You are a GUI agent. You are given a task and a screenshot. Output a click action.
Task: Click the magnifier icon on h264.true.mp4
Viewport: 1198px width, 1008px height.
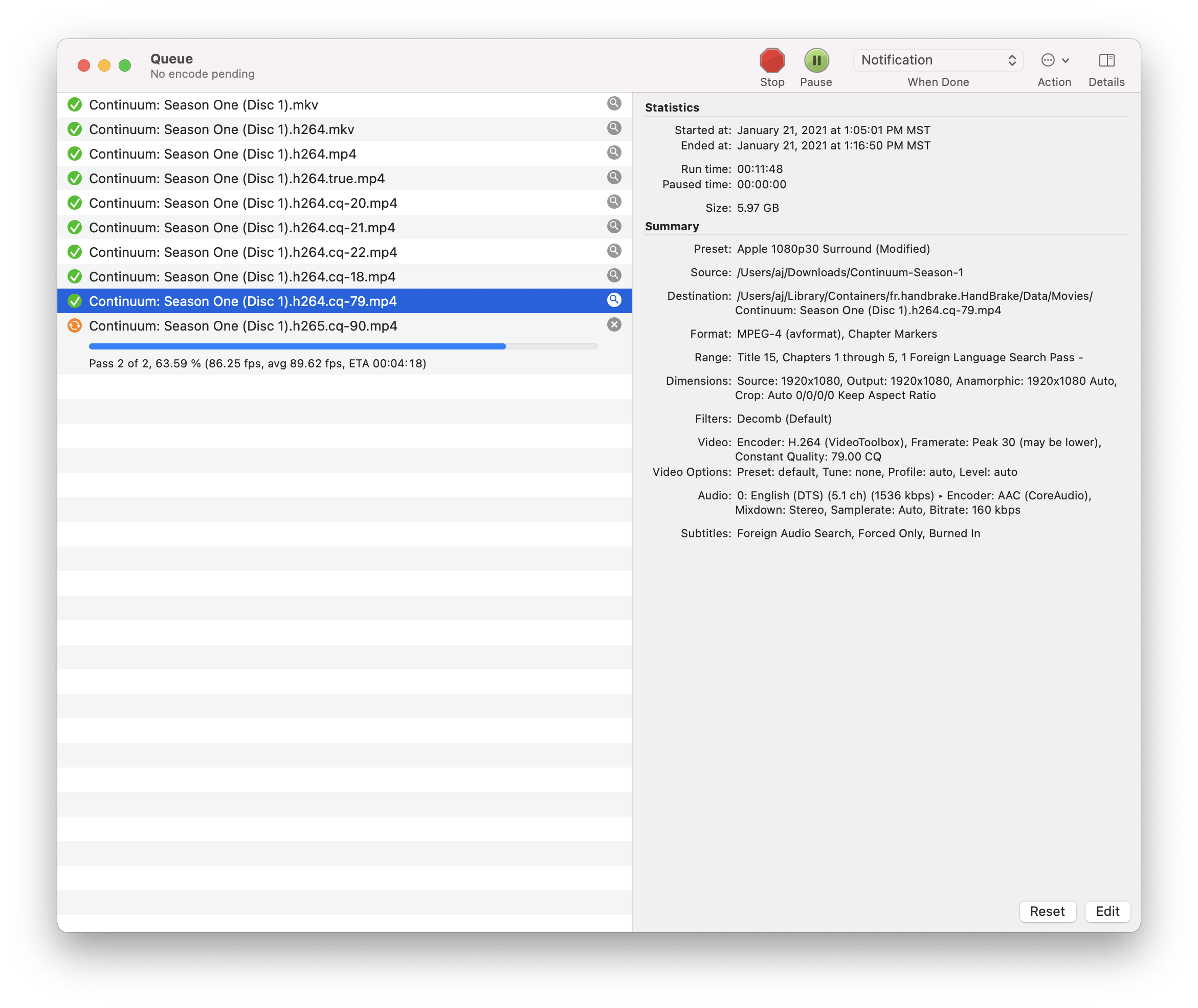[x=615, y=177]
